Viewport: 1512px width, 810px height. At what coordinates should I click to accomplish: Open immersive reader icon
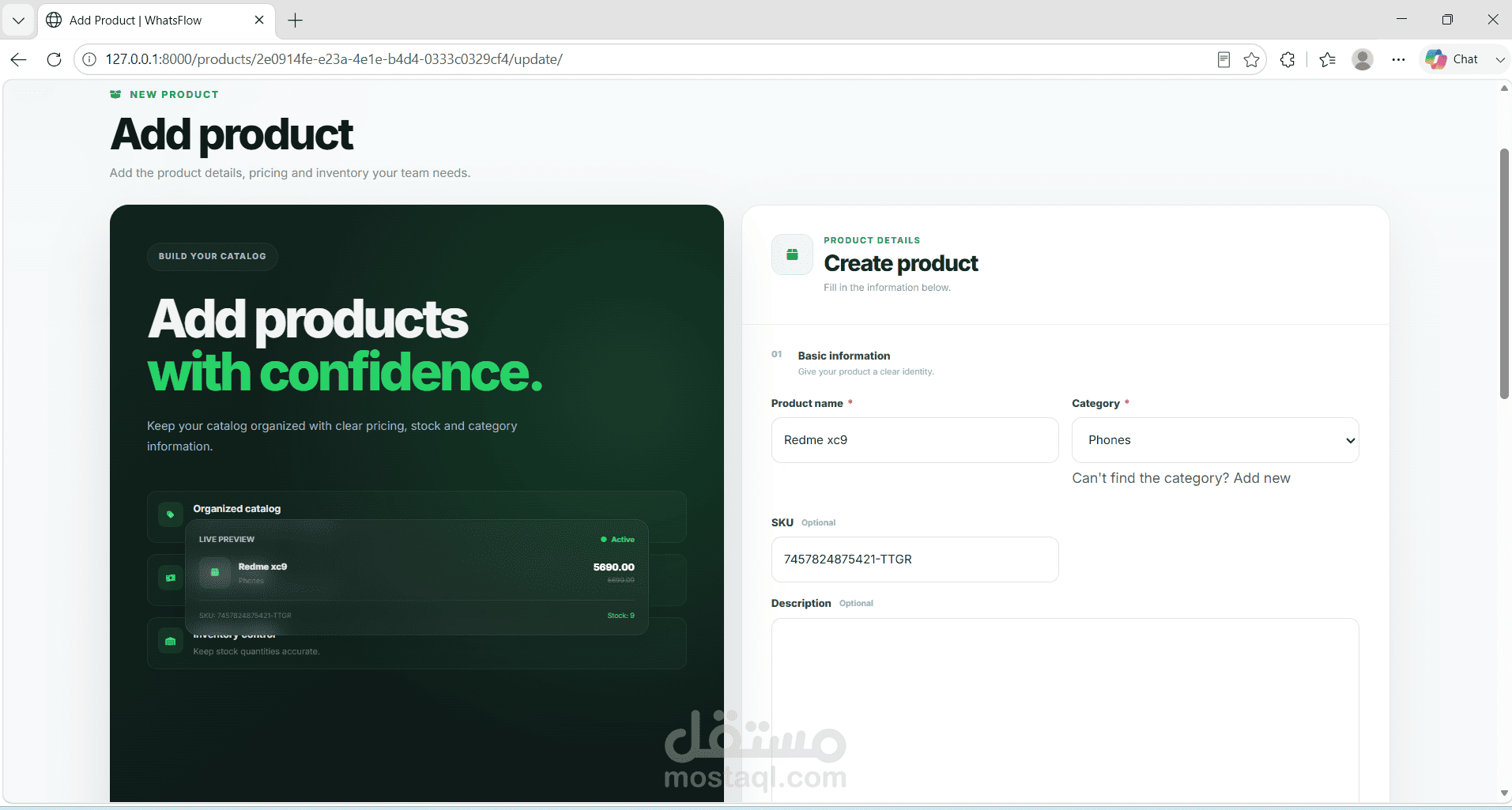pyautogui.click(x=1224, y=59)
